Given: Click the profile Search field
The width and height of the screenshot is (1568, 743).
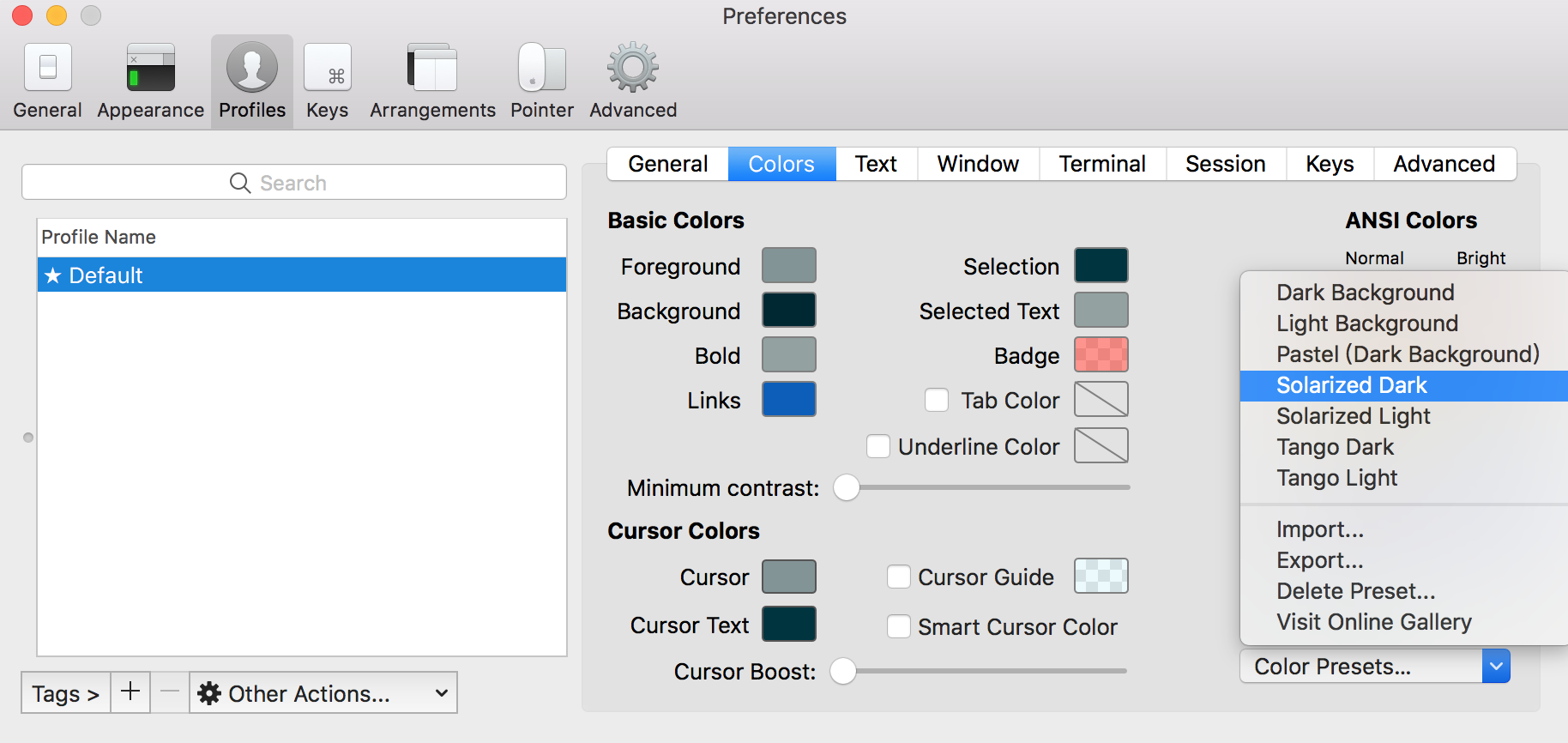Looking at the screenshot, I should pyautogui.click(x=293, y=183).
